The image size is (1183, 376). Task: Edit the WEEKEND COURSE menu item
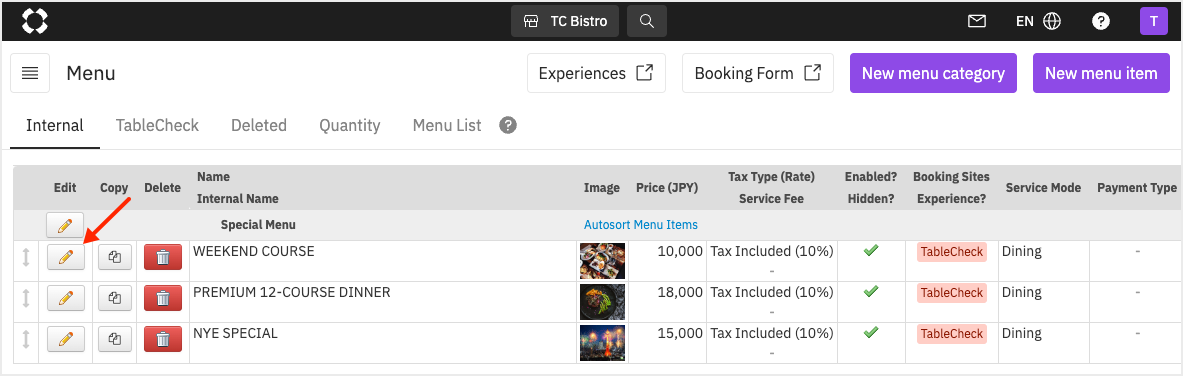(66, 257)
